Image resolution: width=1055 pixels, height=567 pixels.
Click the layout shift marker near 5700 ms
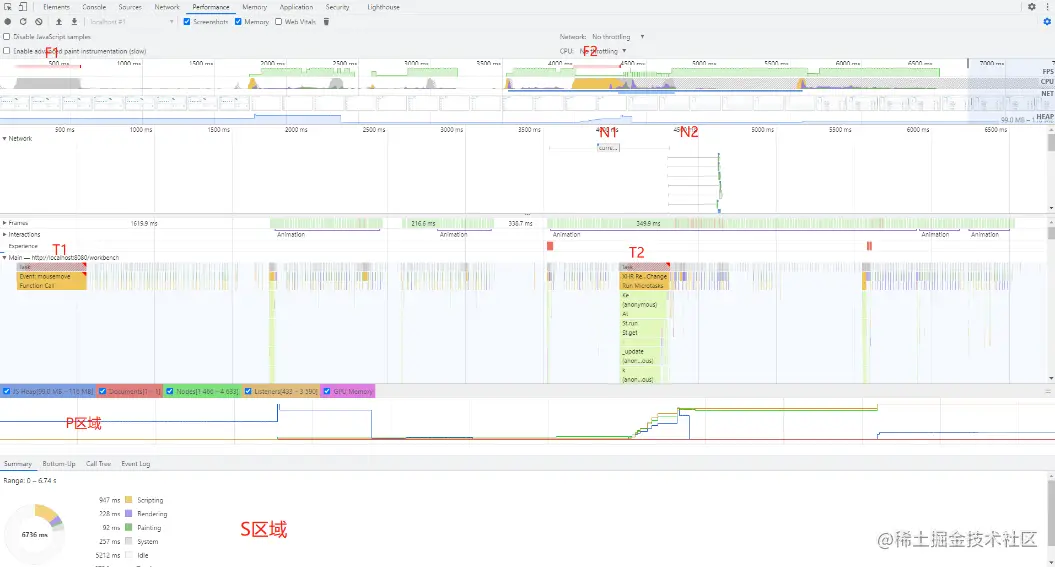869,246
